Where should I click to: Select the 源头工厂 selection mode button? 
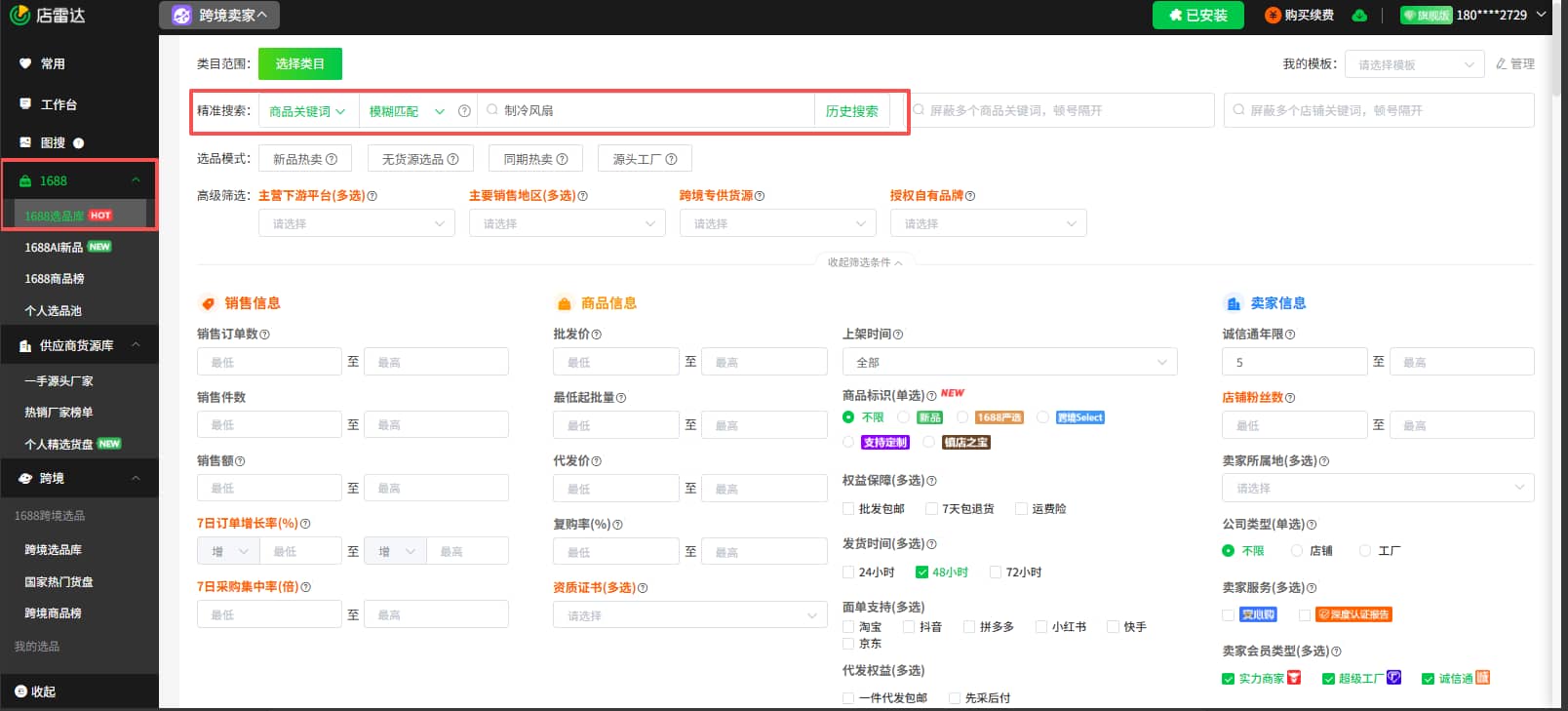tap(645, 159)
